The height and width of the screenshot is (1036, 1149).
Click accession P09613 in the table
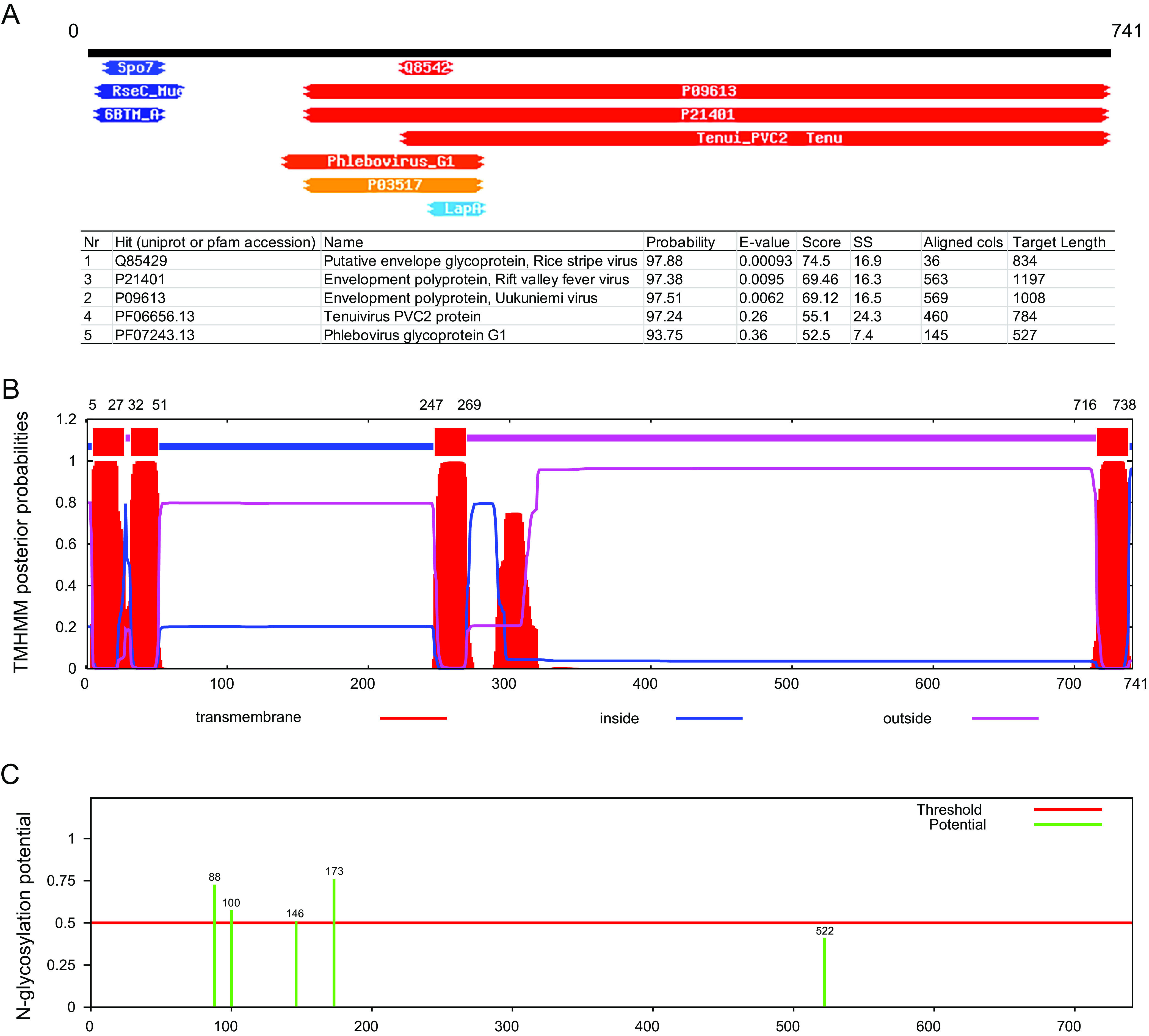[140, 298]
